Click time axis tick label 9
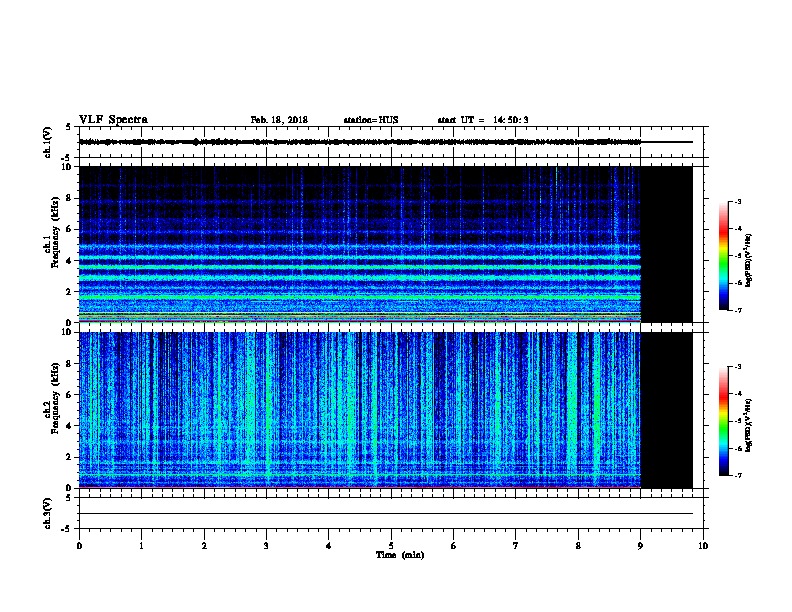Screen dimensions: 792x612 point(640,545)
